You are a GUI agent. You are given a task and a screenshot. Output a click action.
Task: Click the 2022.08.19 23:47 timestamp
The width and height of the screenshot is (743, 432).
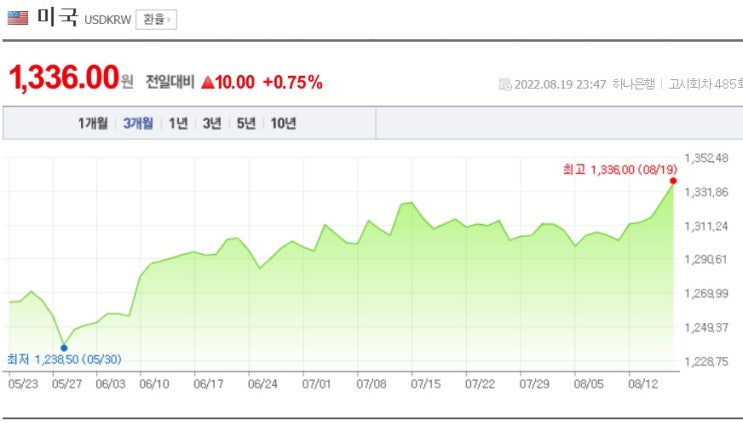click(560, 84)
